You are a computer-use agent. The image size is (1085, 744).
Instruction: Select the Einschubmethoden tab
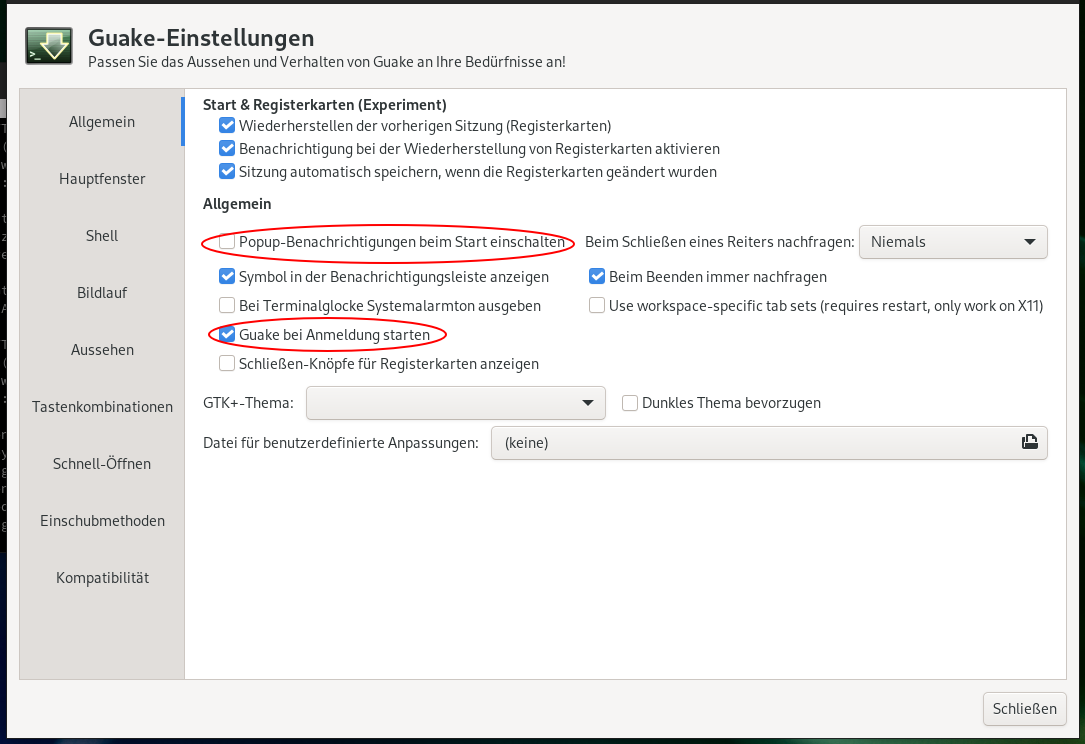(102, 520)
